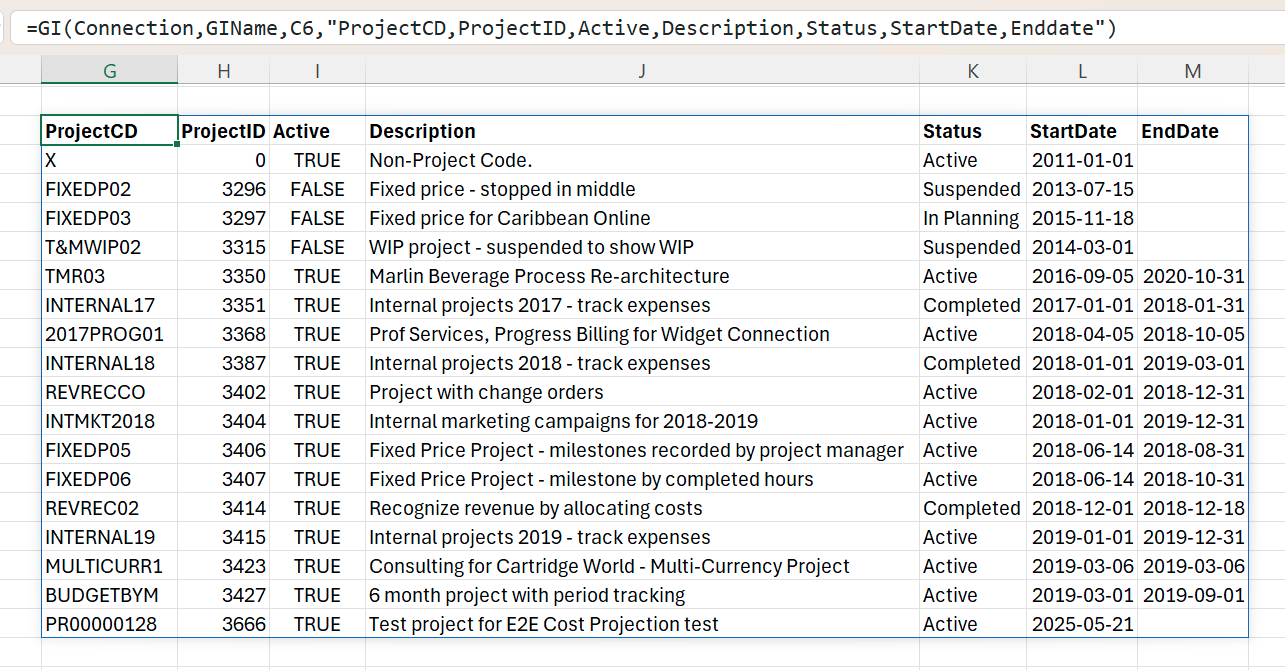Select the Active header cell
Image resolution: width=1285 pixels, height=670 pixels.
(317, 131)
